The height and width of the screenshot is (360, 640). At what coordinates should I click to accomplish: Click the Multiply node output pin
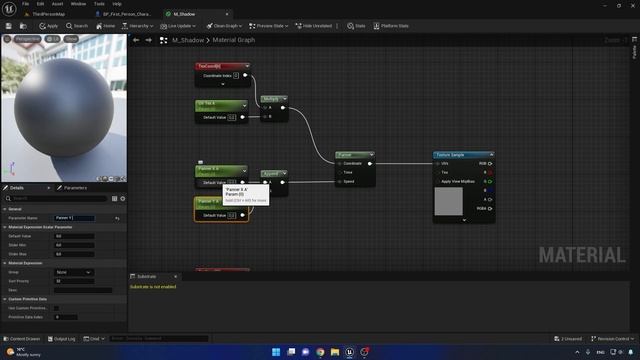[x=283, y=108]
